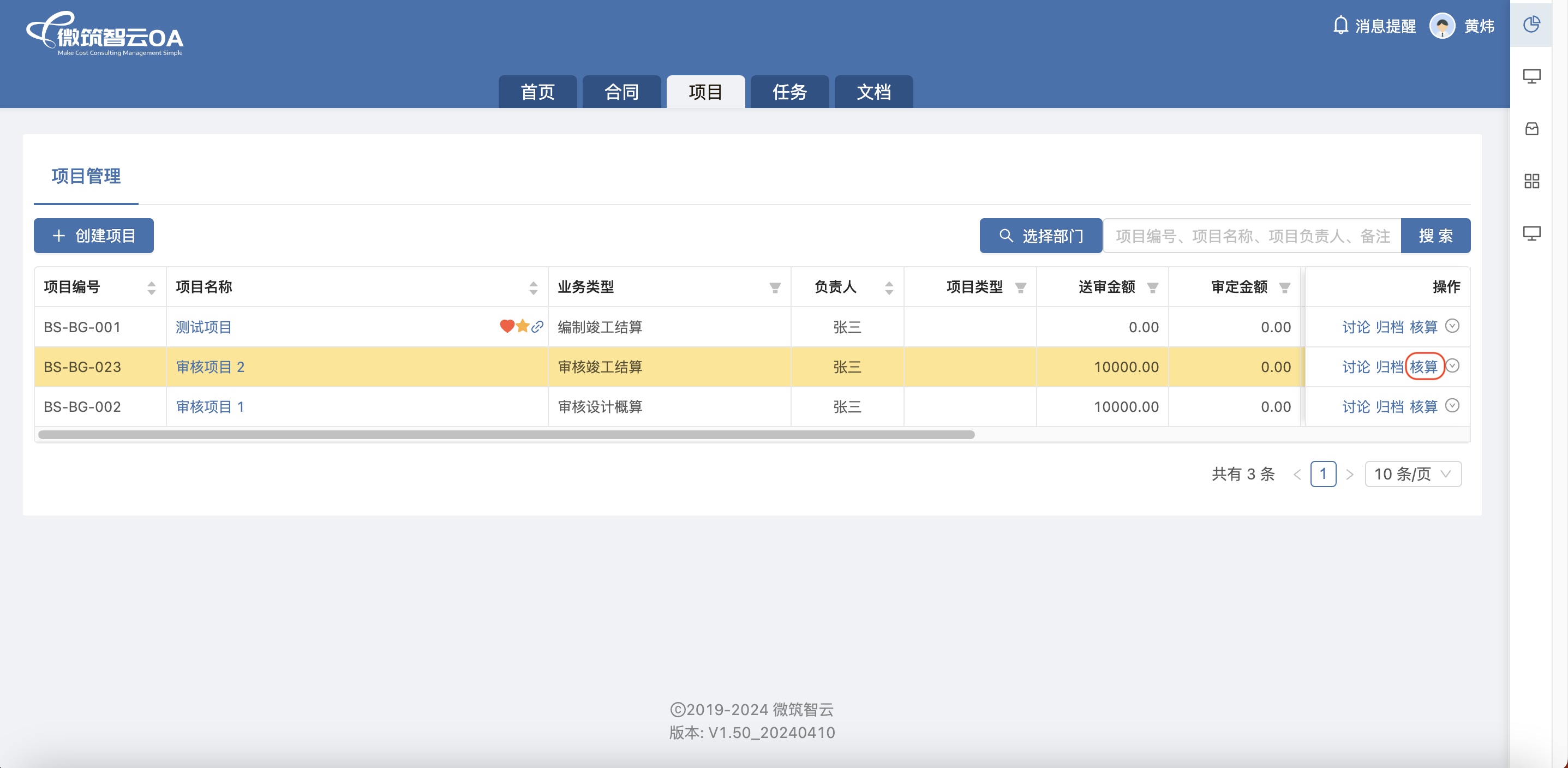This screenshot has width=1568, height=768.
Task: Click the star icon on 测试项目 row
Action: [522, 326]
